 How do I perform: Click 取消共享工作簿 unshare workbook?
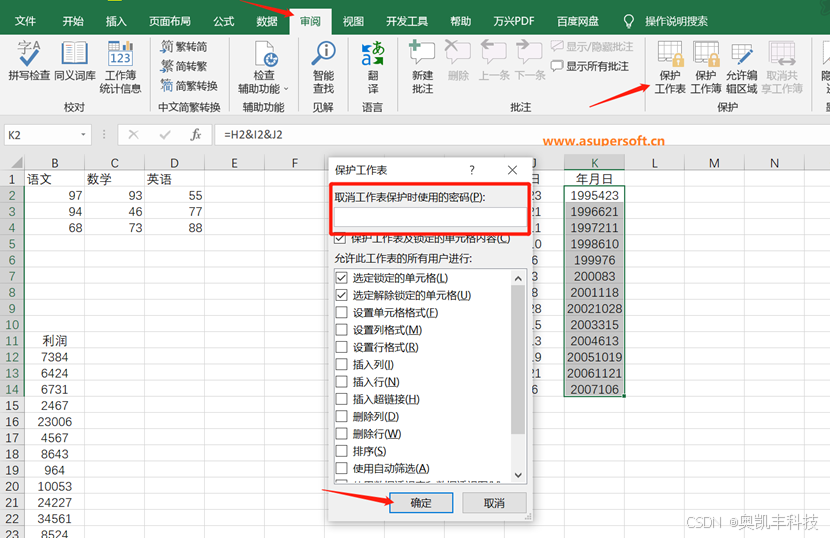pos(782,67)
